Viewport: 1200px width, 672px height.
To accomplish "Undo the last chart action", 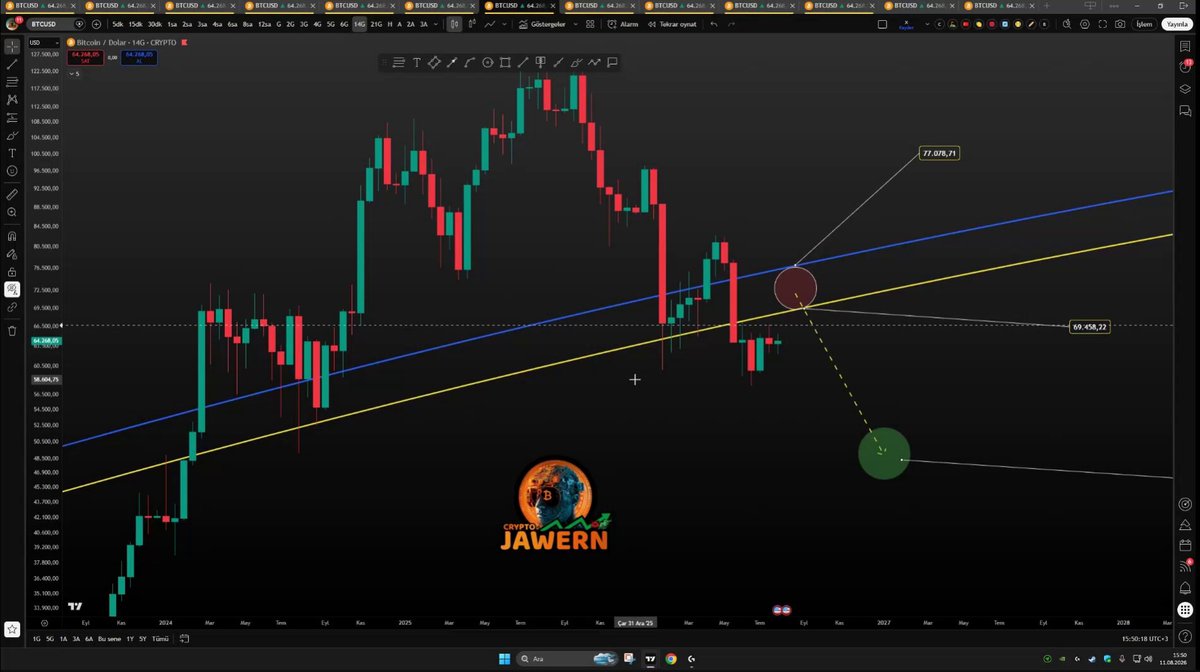I will [714, 24].
